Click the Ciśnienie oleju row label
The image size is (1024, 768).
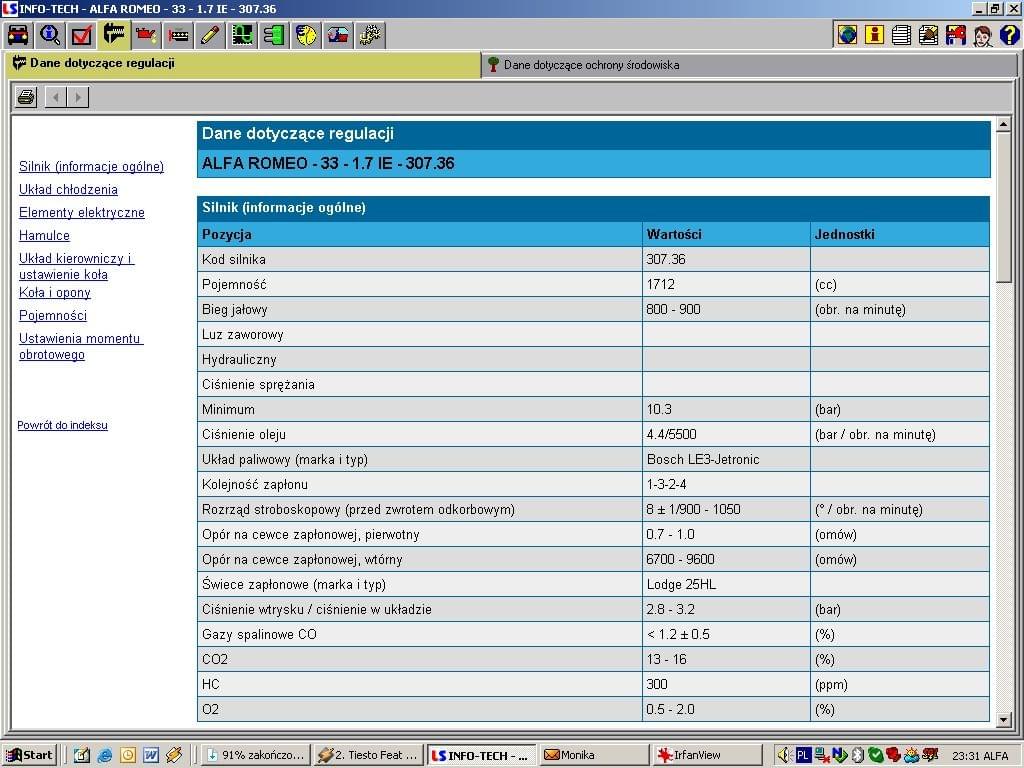tap(244, 435)
